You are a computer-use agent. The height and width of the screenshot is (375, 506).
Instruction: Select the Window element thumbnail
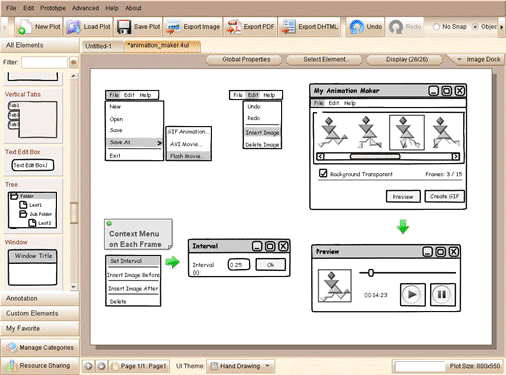click(32, 267)
